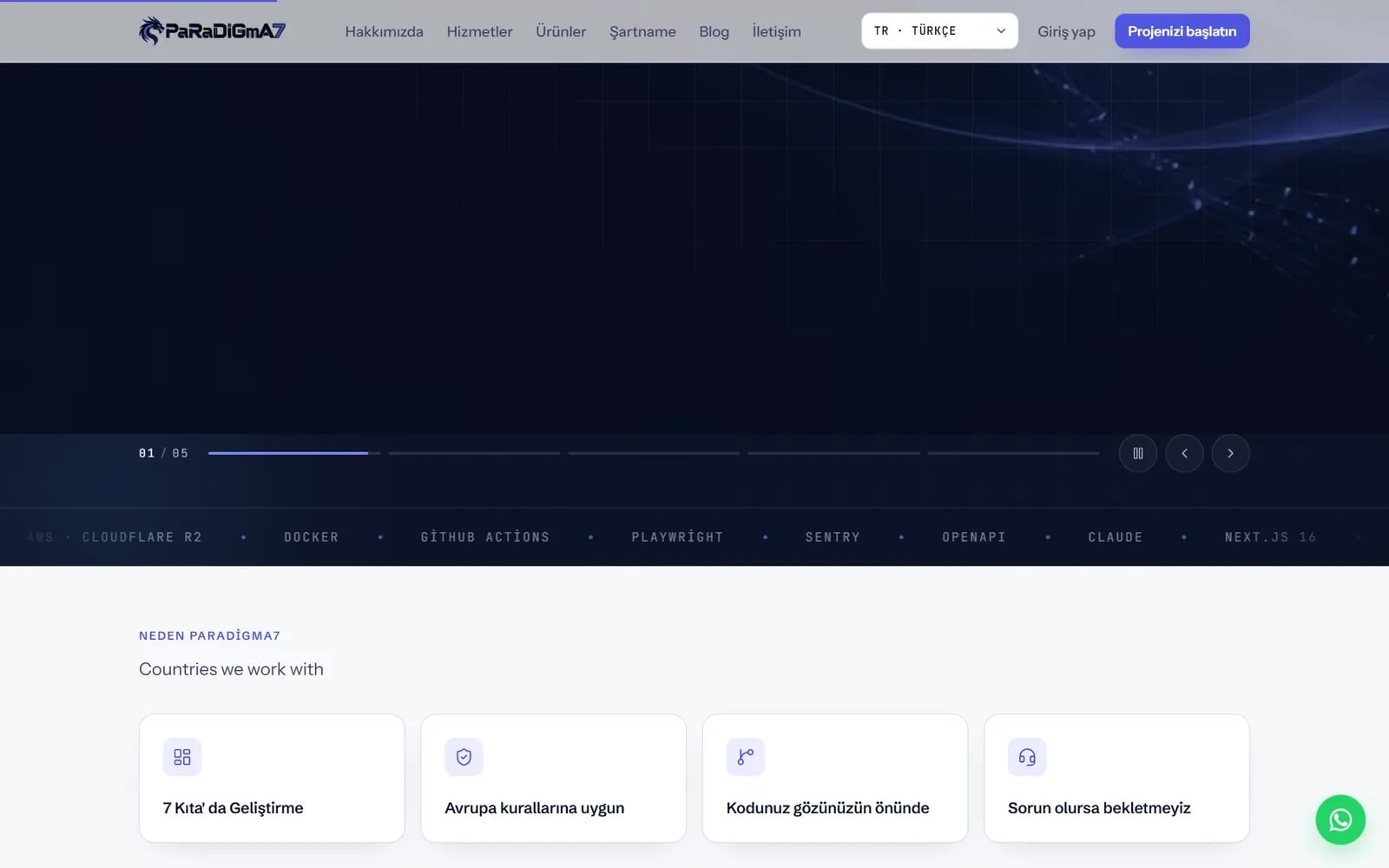Click CLOUDFLARE R2 in the ticker
This screenshot has height=868, width=1389.
coord(142,537)
